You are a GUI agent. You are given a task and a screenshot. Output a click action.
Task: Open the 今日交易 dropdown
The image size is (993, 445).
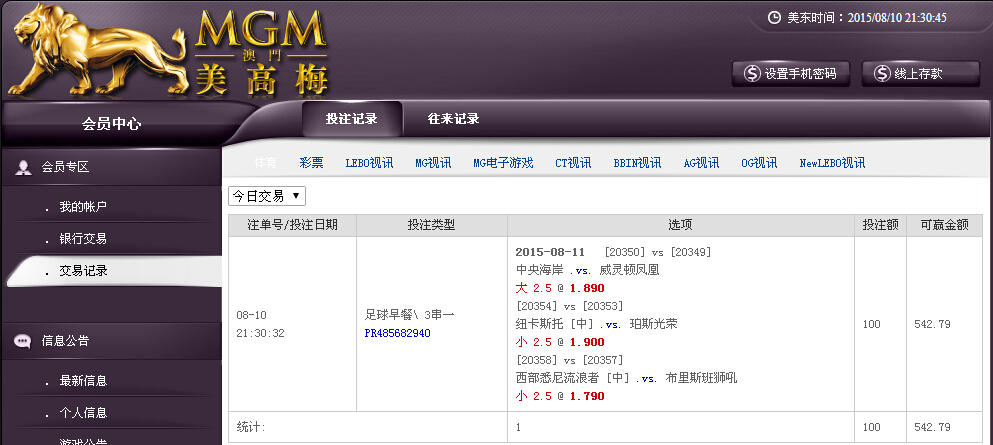(x=267, y=196)
